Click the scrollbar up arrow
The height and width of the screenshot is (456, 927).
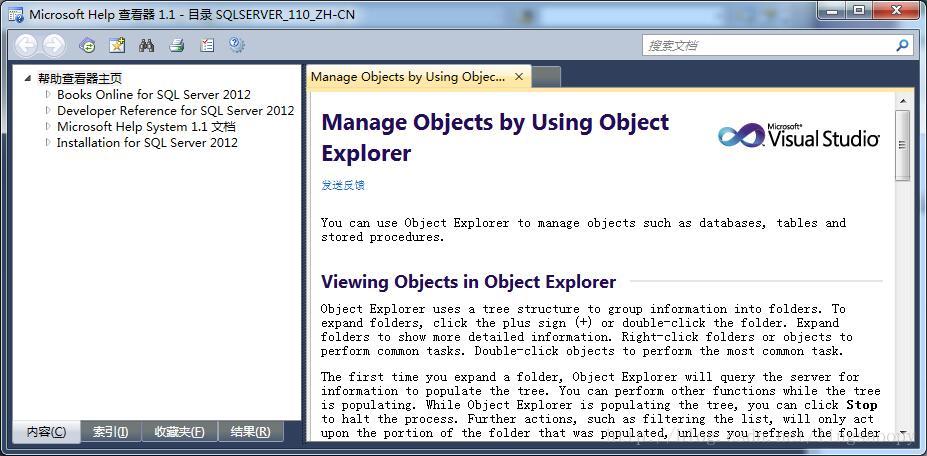[x=902, y=101]
